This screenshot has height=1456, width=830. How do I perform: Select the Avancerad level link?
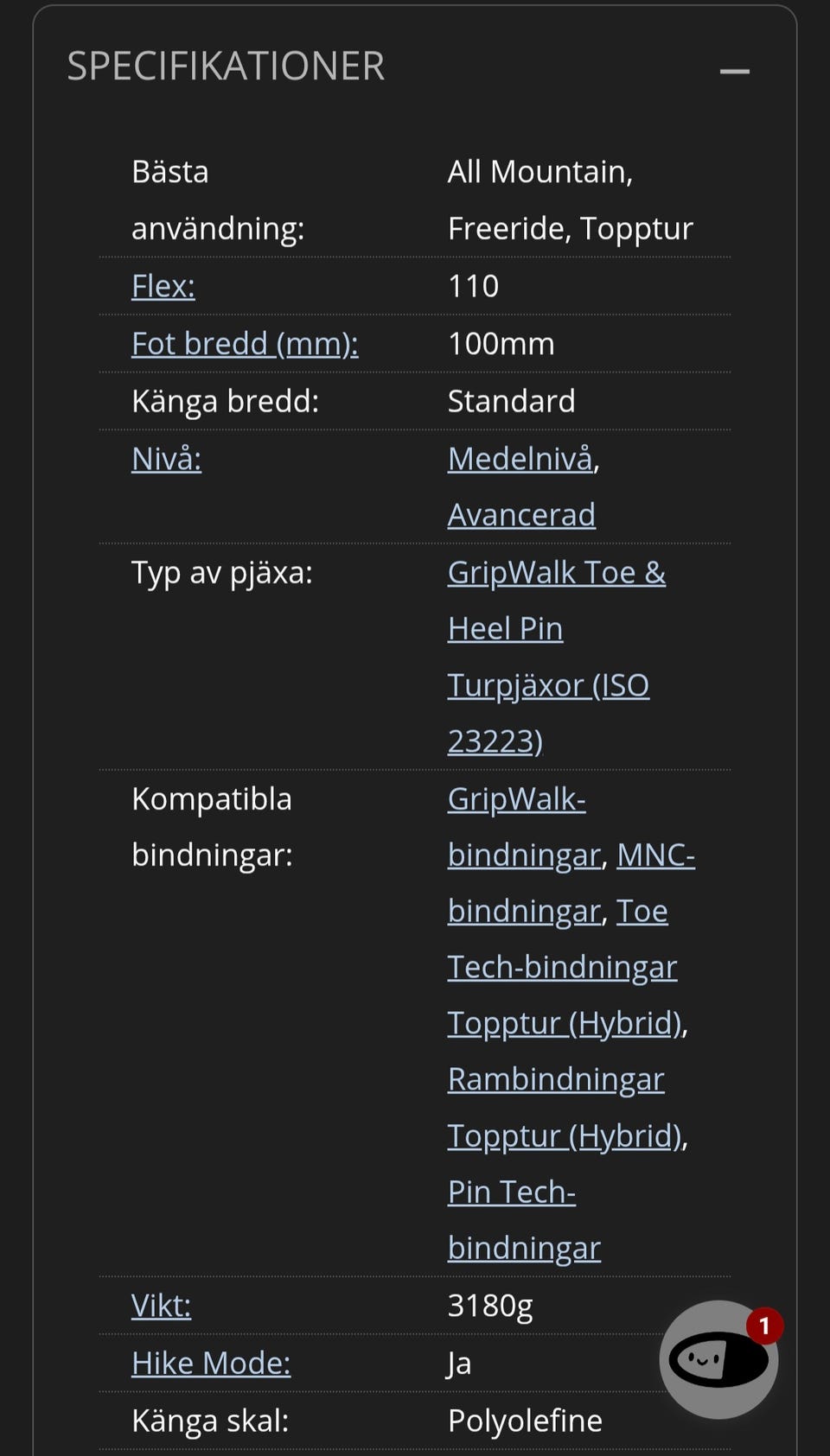coord(521,515)
